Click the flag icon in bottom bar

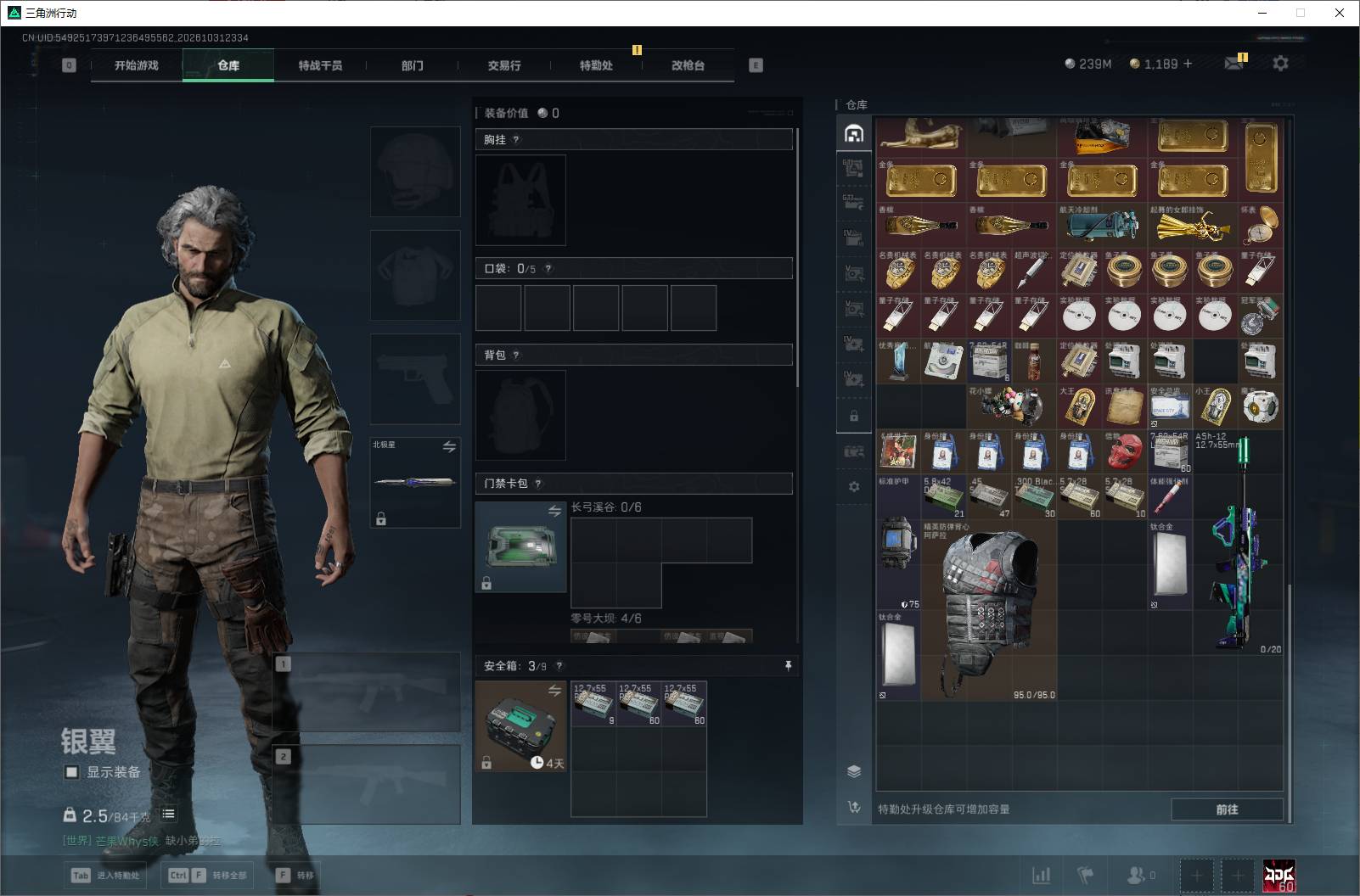[1085, 875]
